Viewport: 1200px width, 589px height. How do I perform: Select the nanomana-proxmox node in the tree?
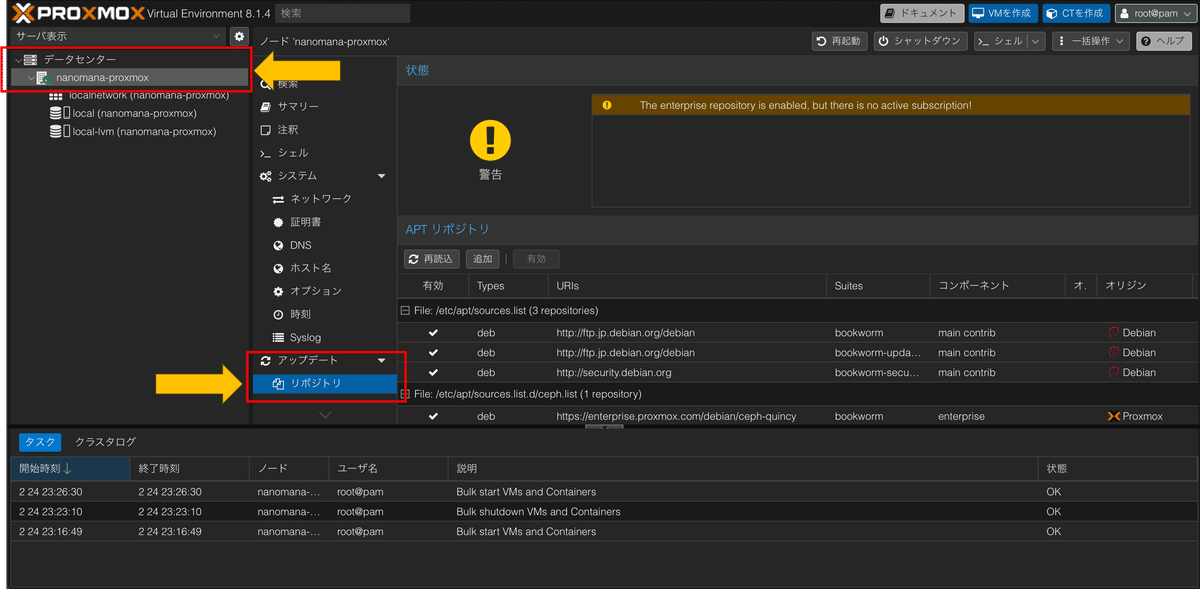(102, 78)
